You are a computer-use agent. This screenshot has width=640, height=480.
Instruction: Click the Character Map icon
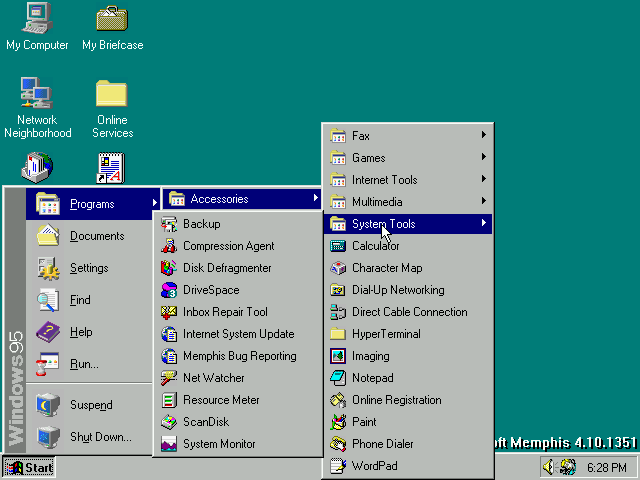click(338, 268)
